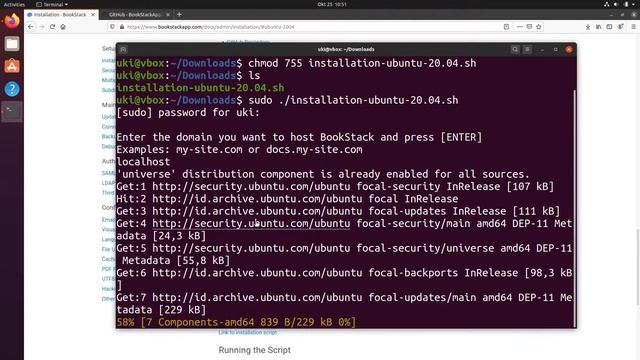This screenshot has height=360, width=640.
Task: Open the terminal hamburger menu
Action: click(527, 49)
